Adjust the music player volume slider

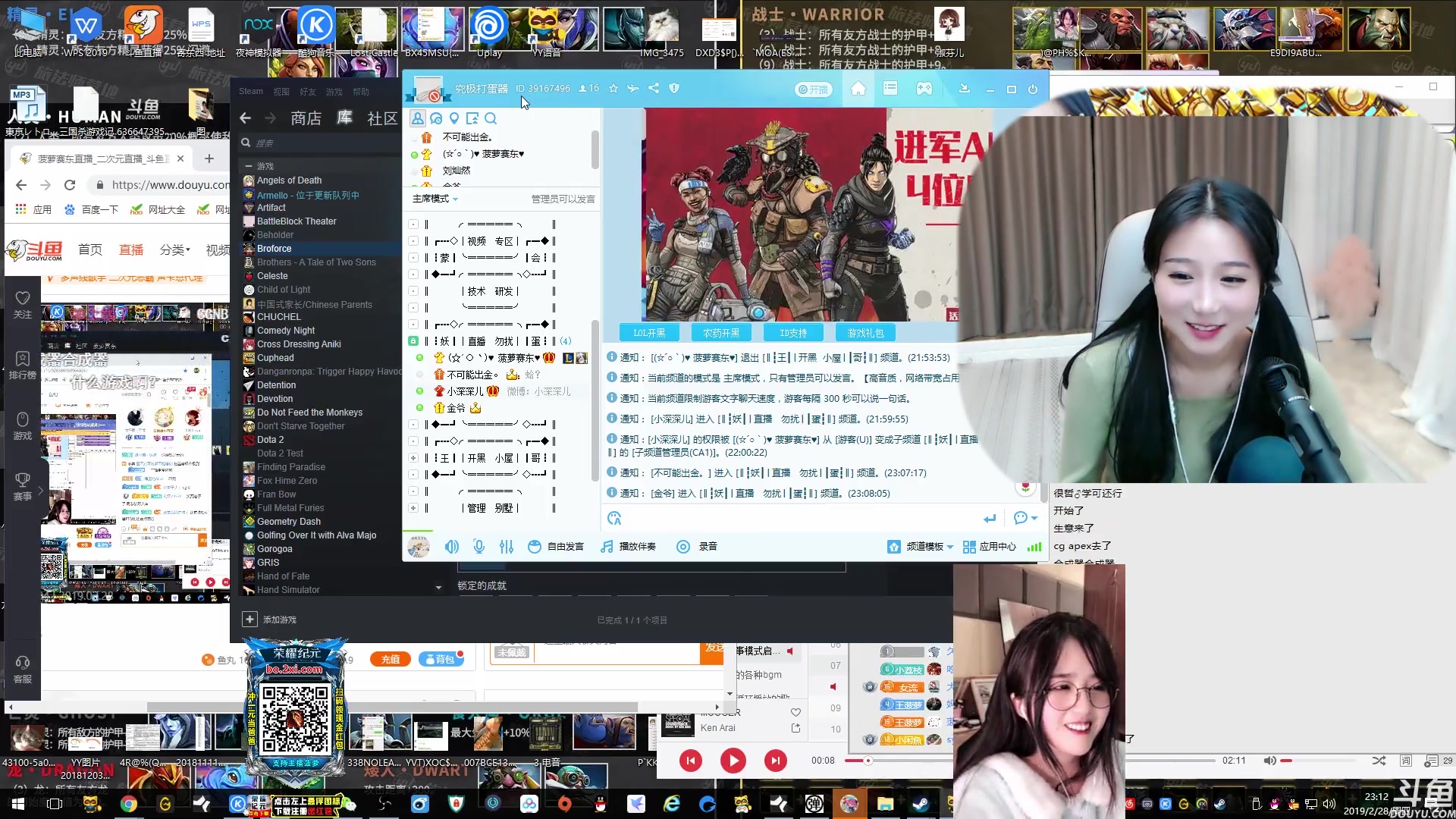coord(1319,761)
